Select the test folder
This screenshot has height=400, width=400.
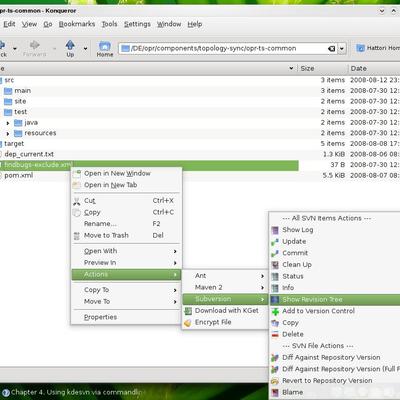coord(20,112)
